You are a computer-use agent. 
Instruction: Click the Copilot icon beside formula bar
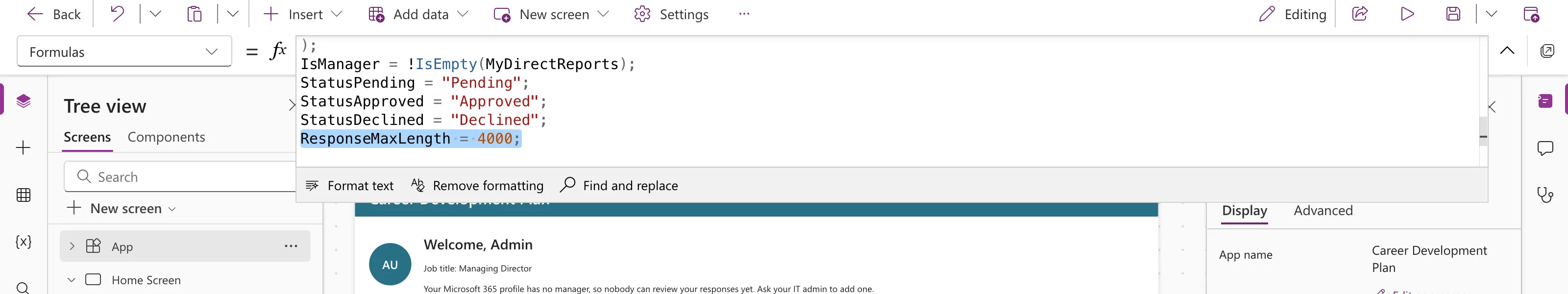pyautogui.click(x=1547, y=50)
